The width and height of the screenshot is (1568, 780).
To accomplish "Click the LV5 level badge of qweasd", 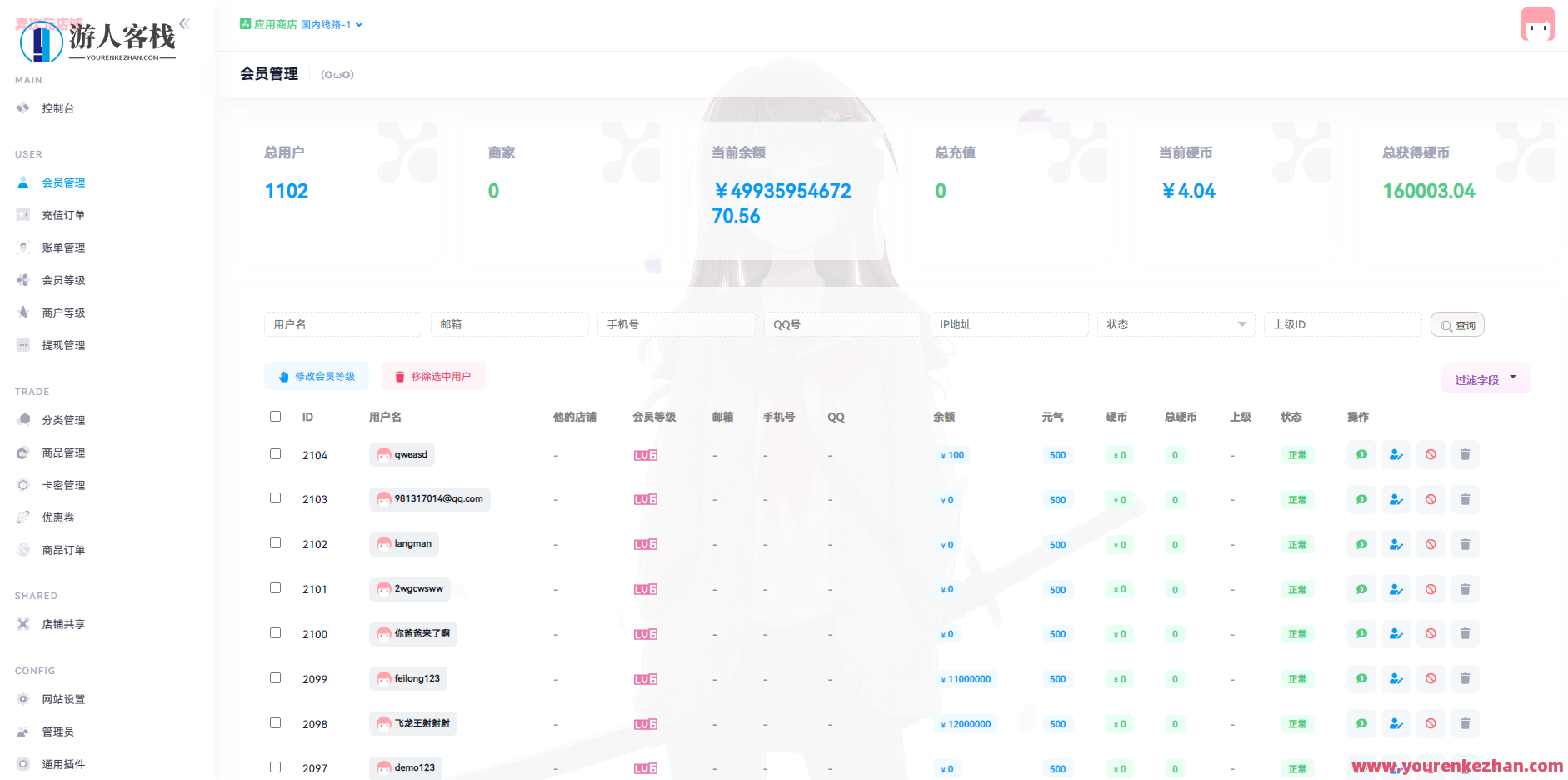I will click(645, 455).
